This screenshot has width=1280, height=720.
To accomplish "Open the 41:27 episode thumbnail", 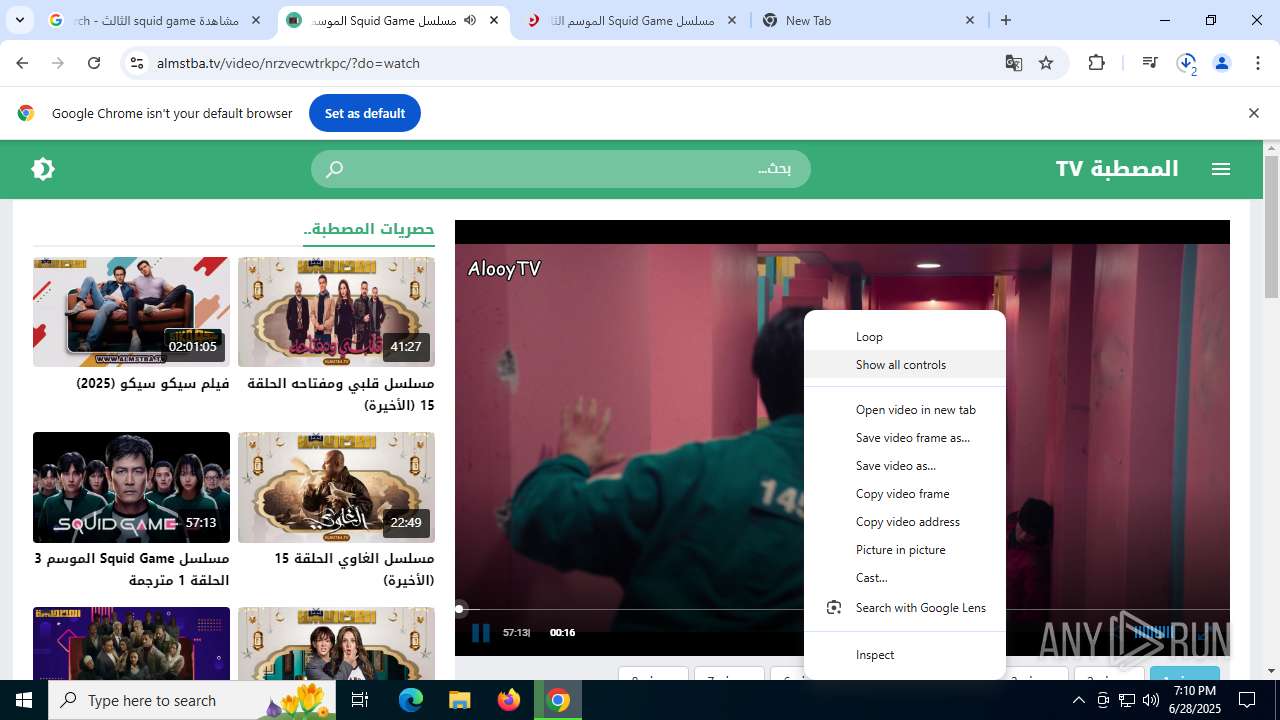I will (336, 312).
